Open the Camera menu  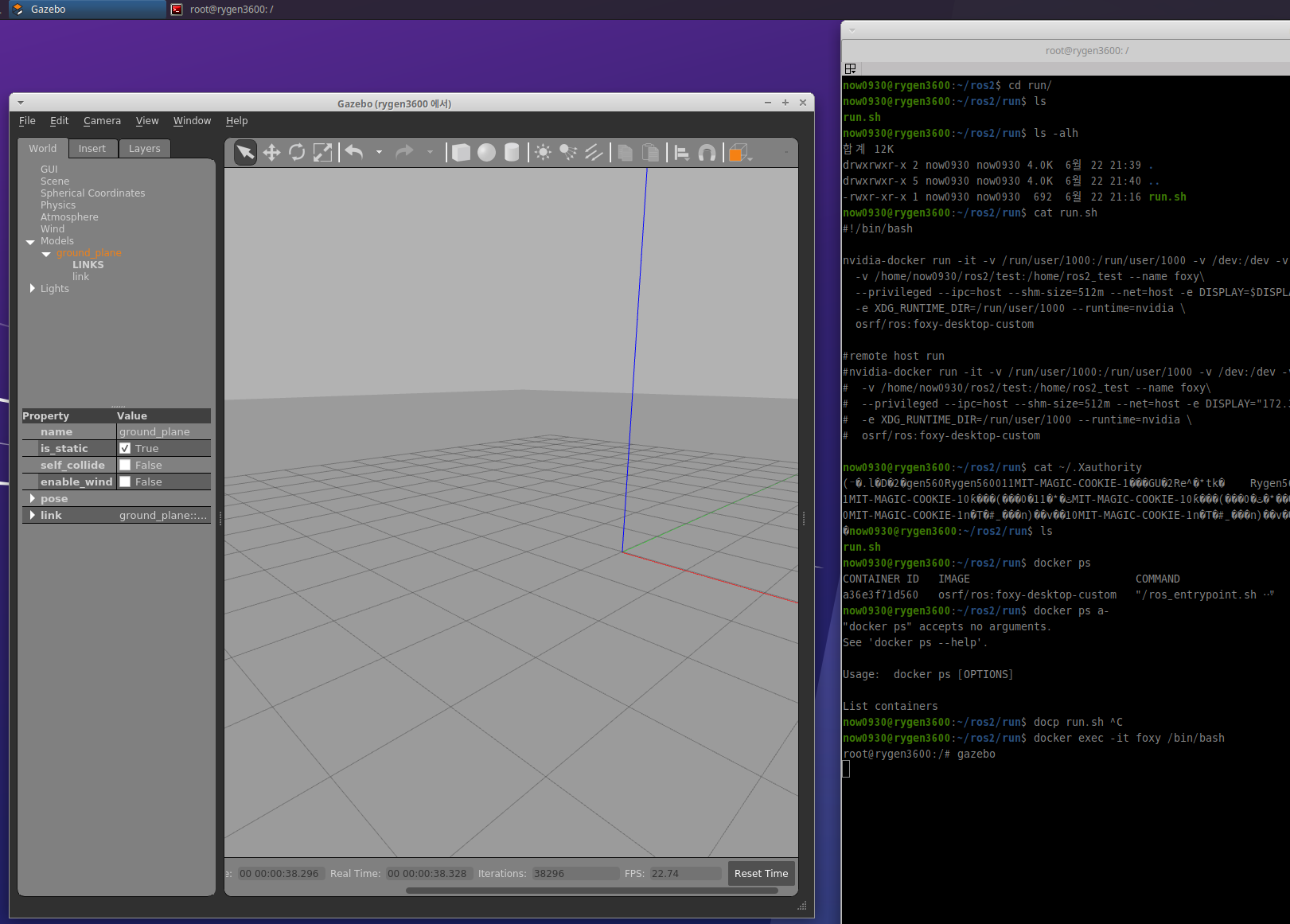102,121
